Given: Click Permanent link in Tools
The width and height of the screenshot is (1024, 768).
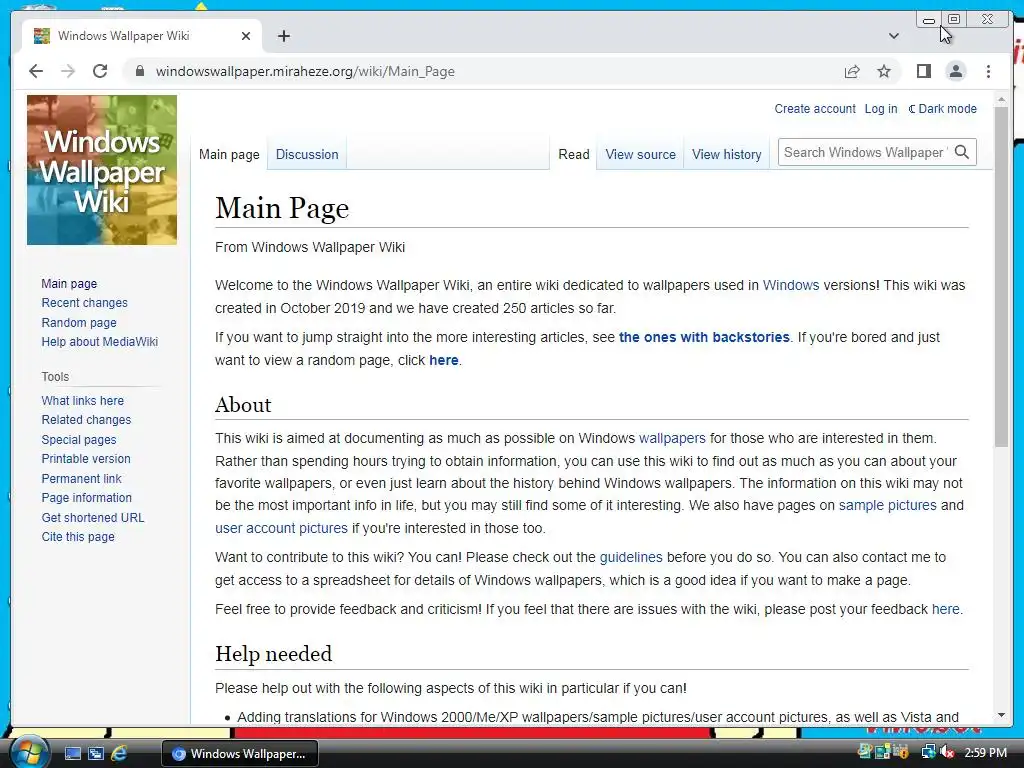Looking at the screenshot, I should tap(81, 478).
